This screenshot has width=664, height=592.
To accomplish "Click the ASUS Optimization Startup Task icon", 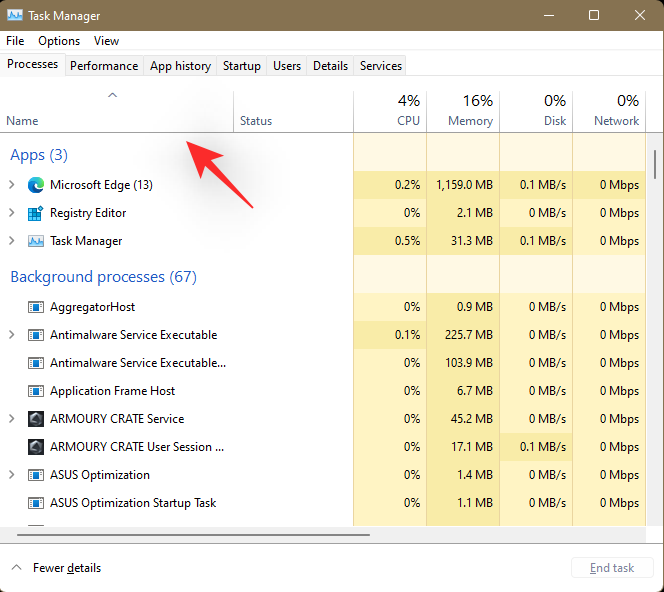I will pyautogui.click(x=36, y=503).
